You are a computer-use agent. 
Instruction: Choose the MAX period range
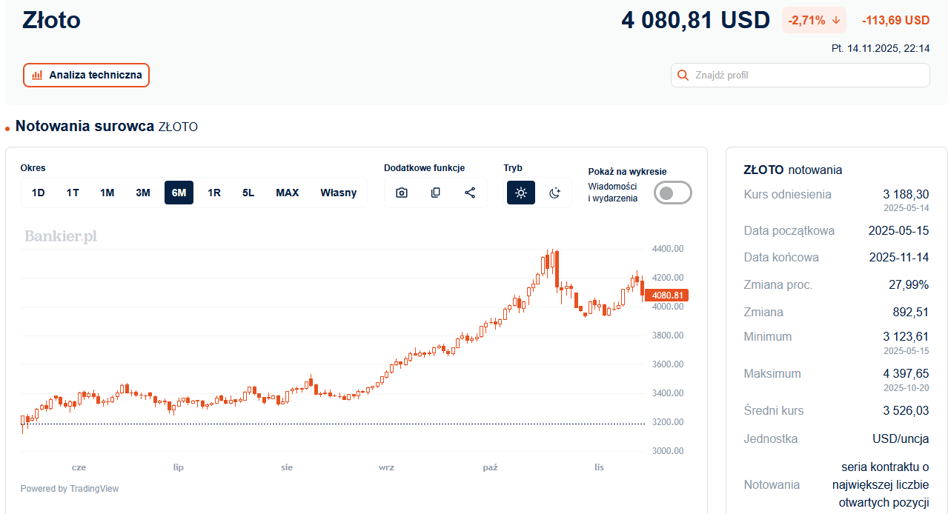[287, 193]
